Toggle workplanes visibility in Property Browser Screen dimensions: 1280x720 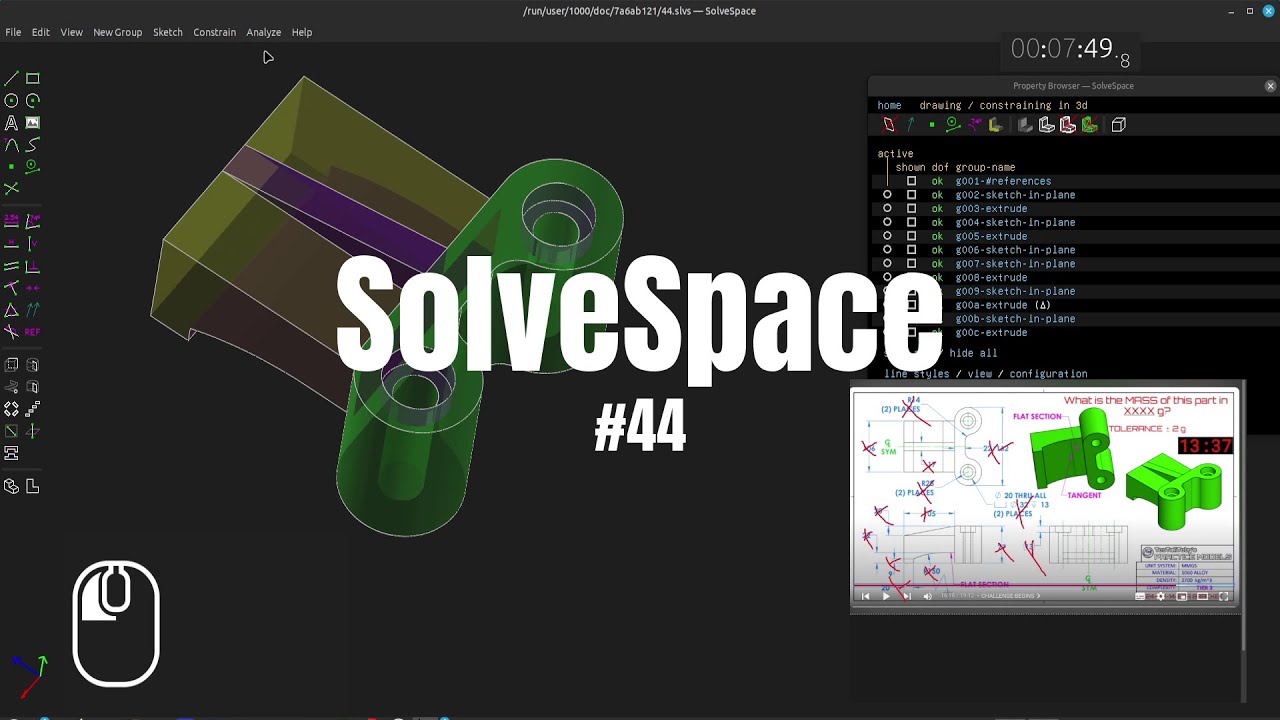click(x=889, y=125)
